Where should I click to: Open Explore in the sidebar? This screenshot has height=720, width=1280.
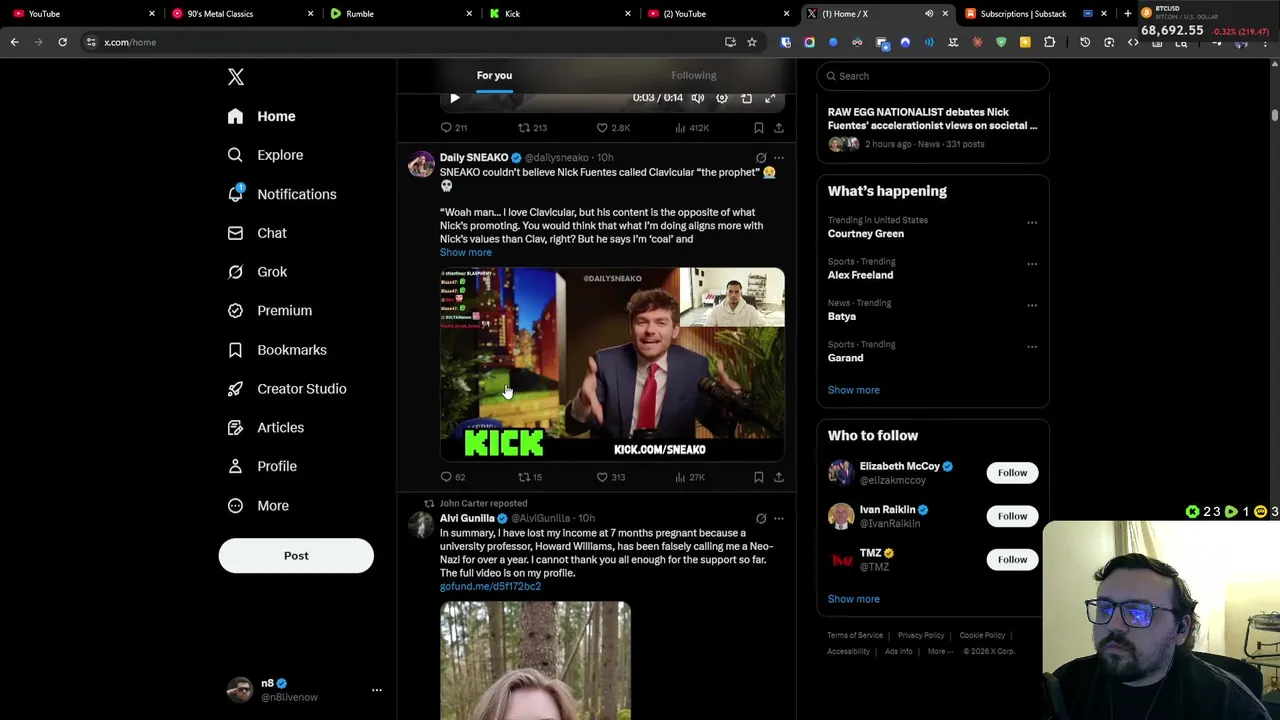click(265, 155)
